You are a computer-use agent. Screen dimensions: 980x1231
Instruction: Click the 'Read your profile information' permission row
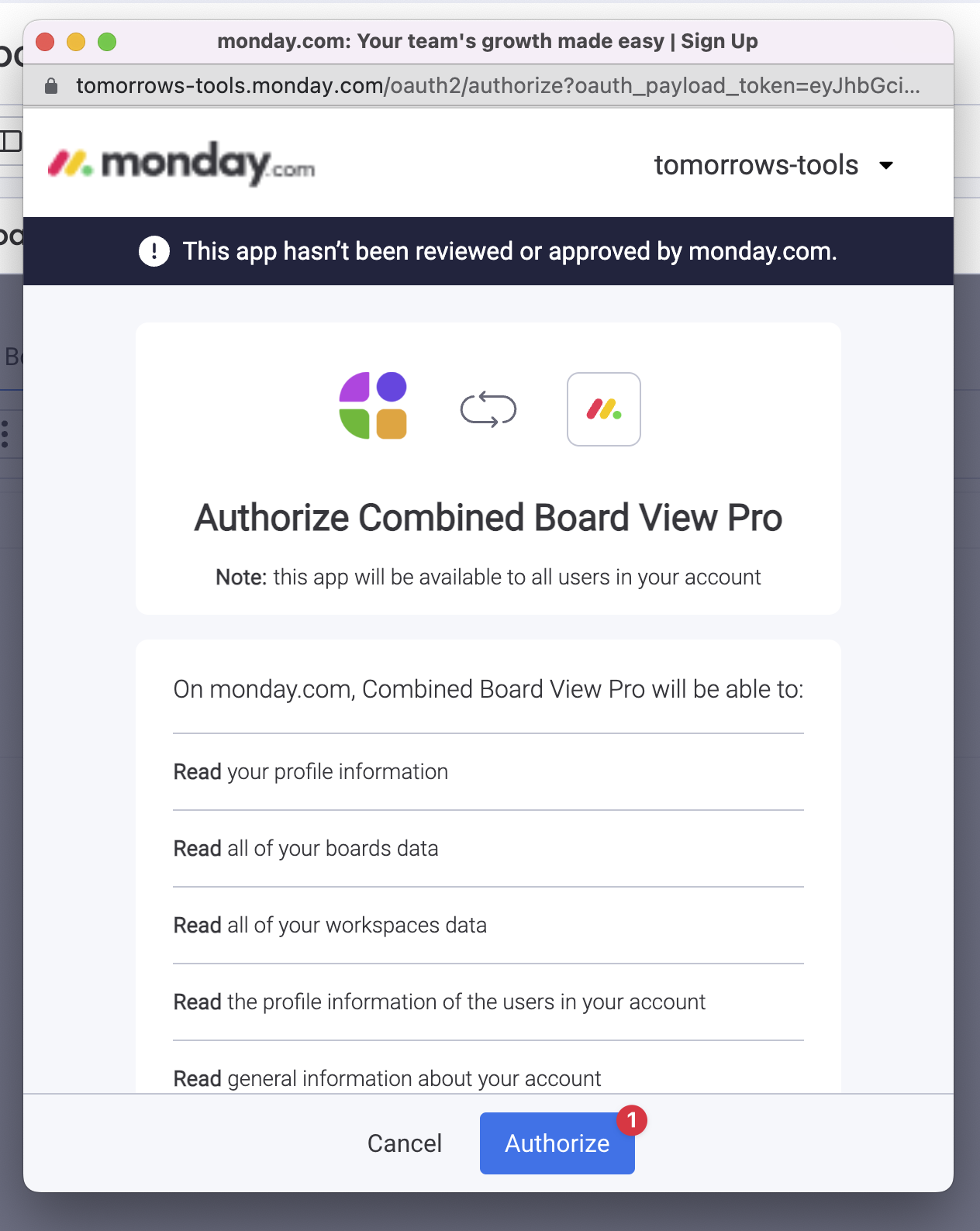pos(488,772)
